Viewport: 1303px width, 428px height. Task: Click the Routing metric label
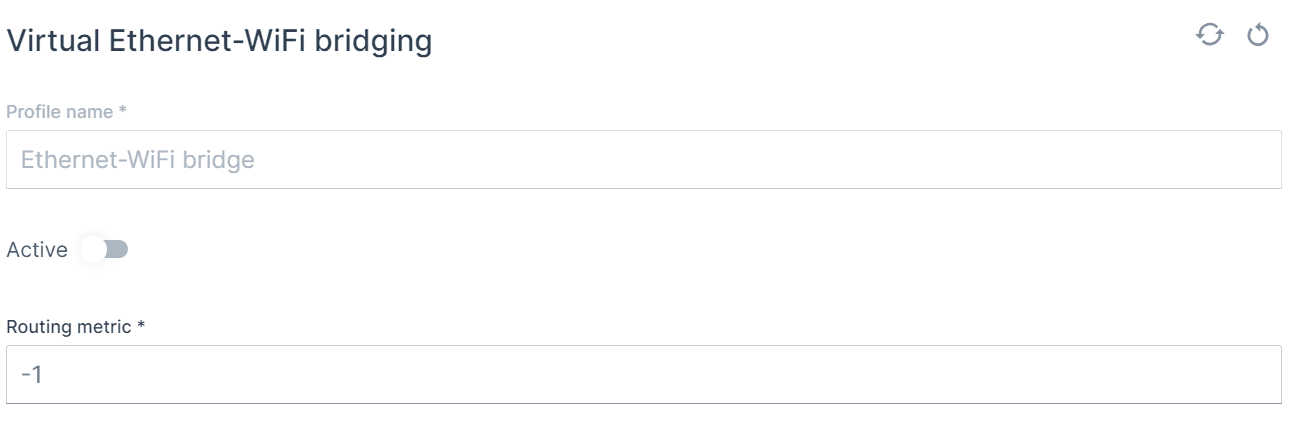(x=76, y=327)
